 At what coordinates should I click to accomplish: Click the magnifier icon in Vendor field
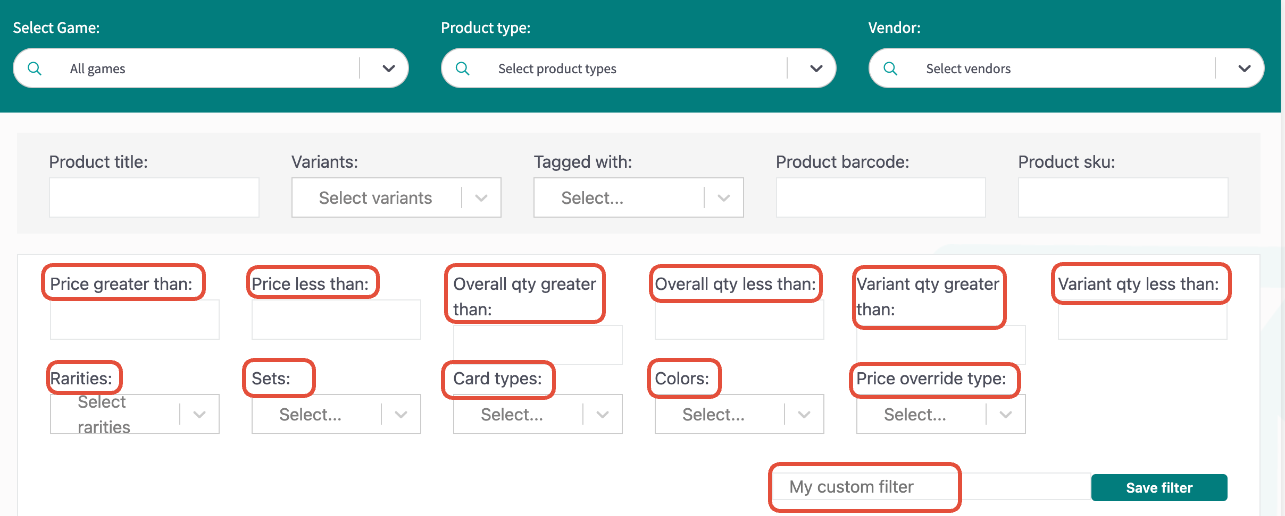pyautogui.click(x=891, y=69)
